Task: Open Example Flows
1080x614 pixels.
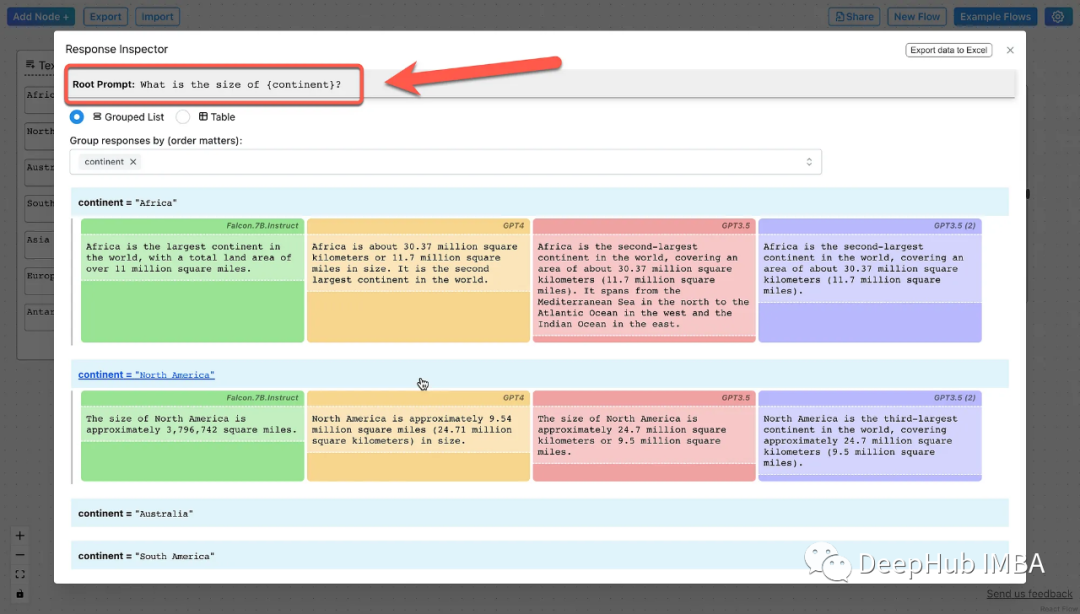Action: 995,17
